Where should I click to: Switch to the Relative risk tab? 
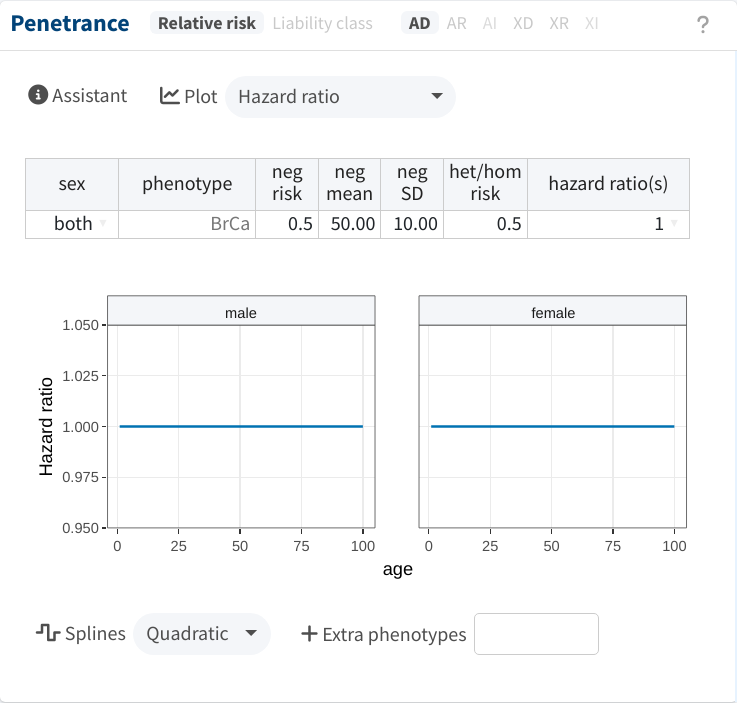207,23
